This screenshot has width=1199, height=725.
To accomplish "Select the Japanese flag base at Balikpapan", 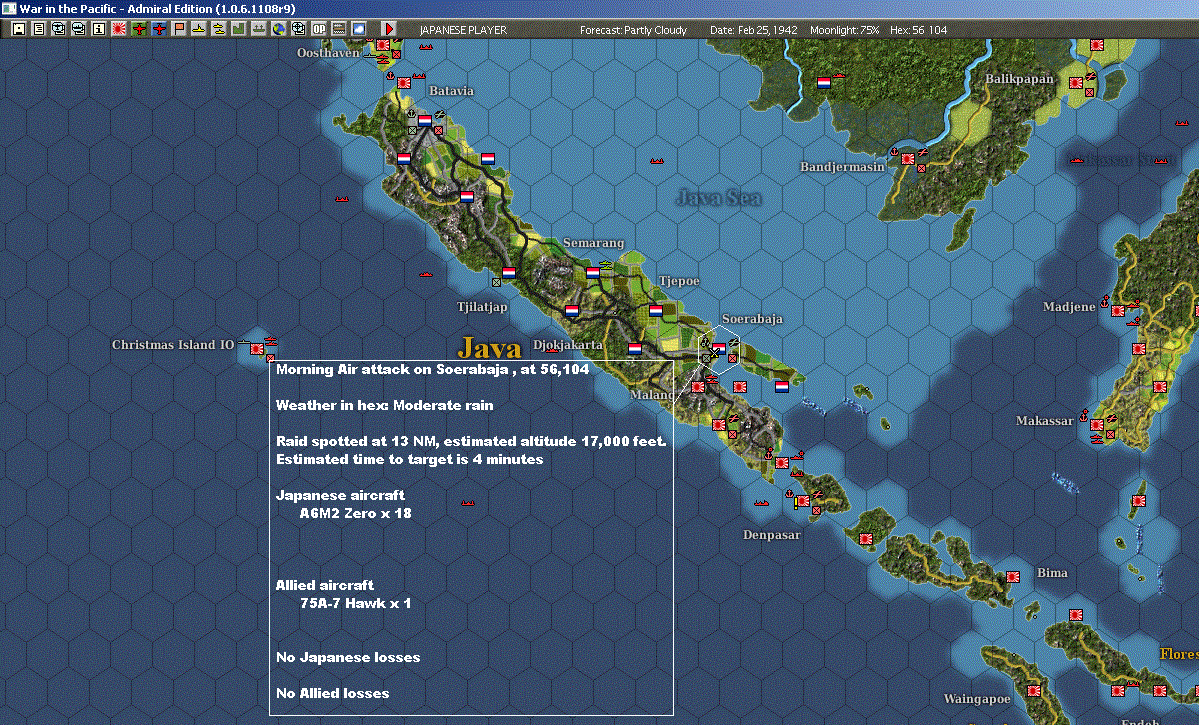I will coord(1076,83).
